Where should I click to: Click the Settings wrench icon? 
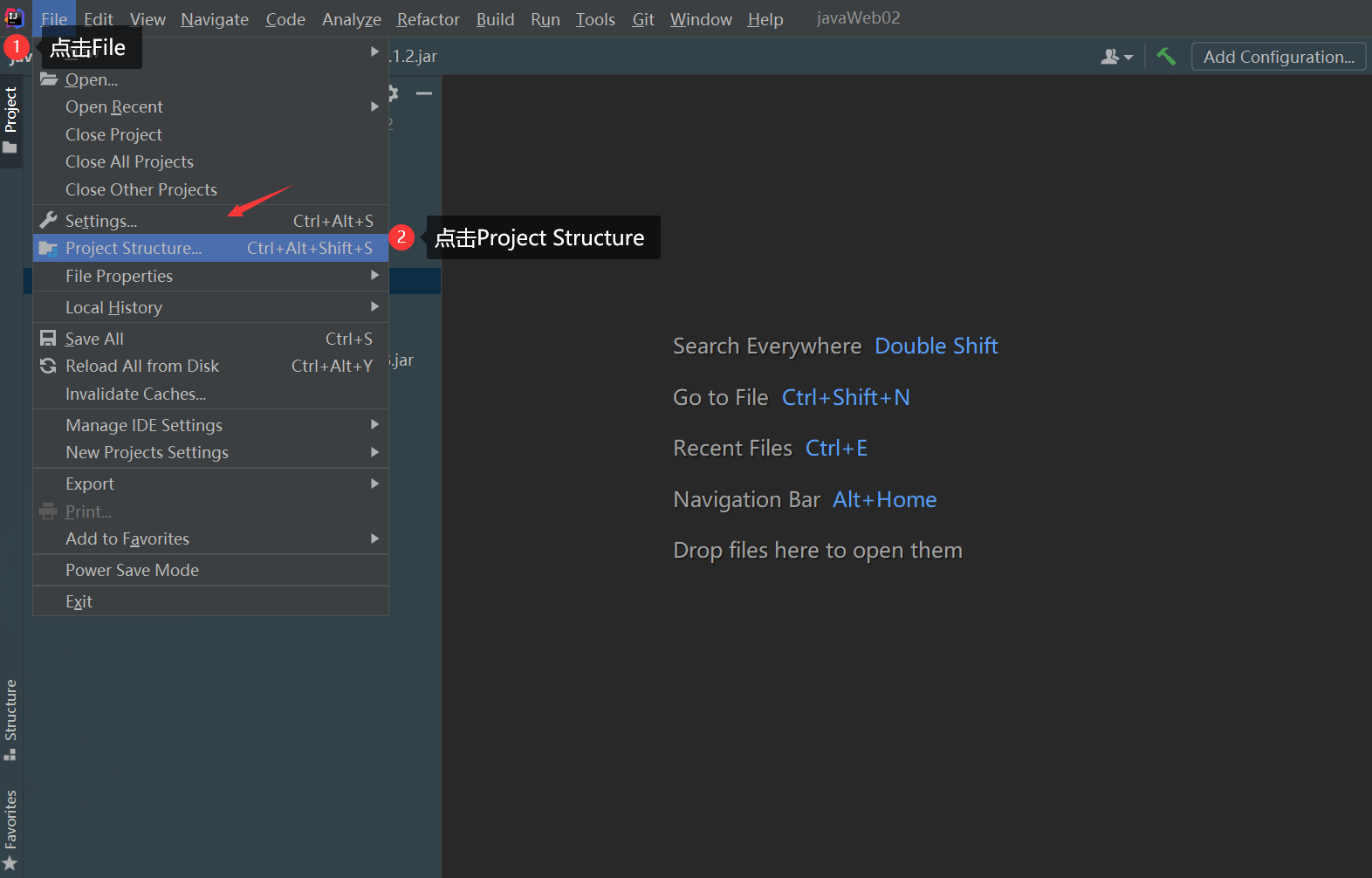(49, 220)
